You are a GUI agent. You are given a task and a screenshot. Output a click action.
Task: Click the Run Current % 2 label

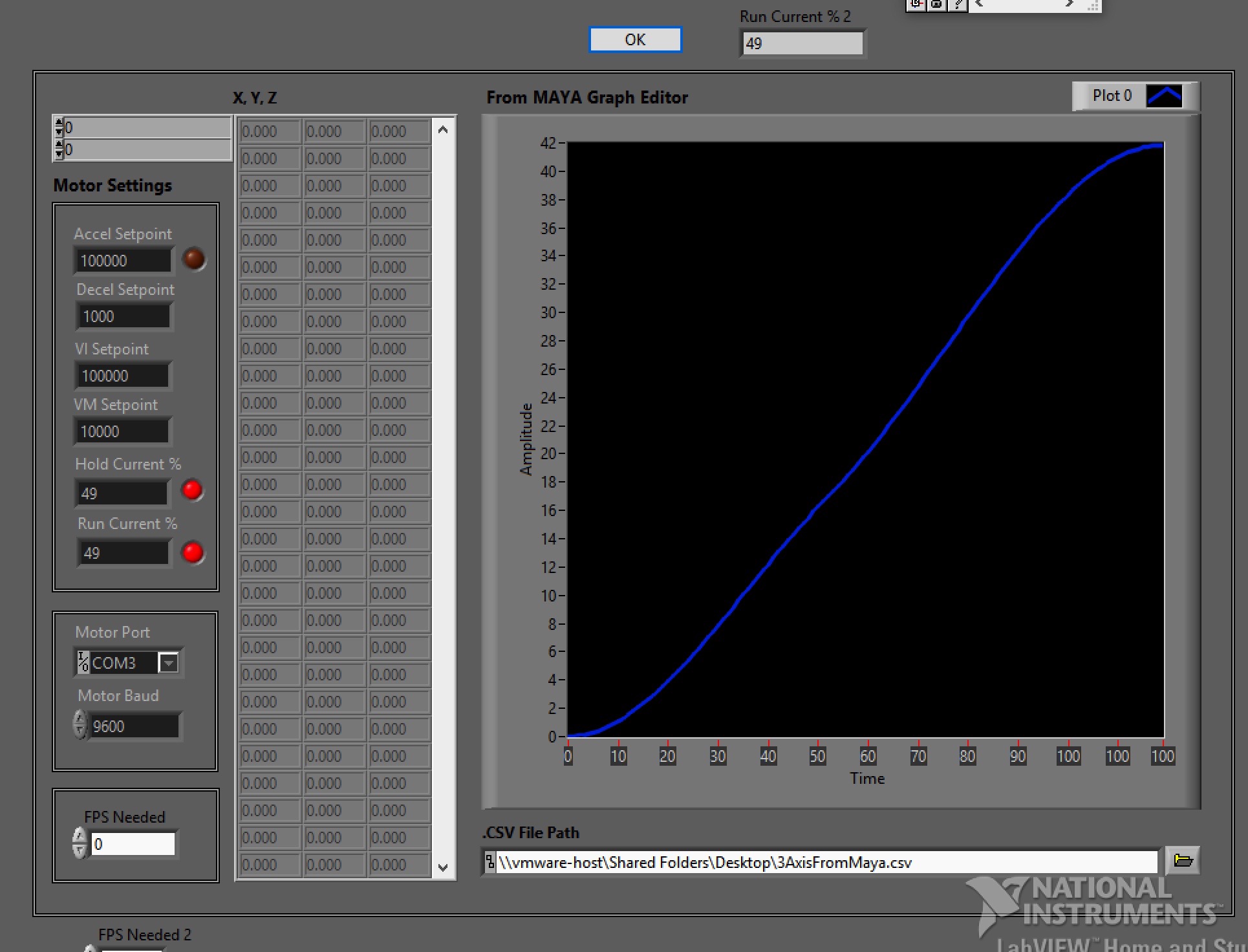click(795, 17)
